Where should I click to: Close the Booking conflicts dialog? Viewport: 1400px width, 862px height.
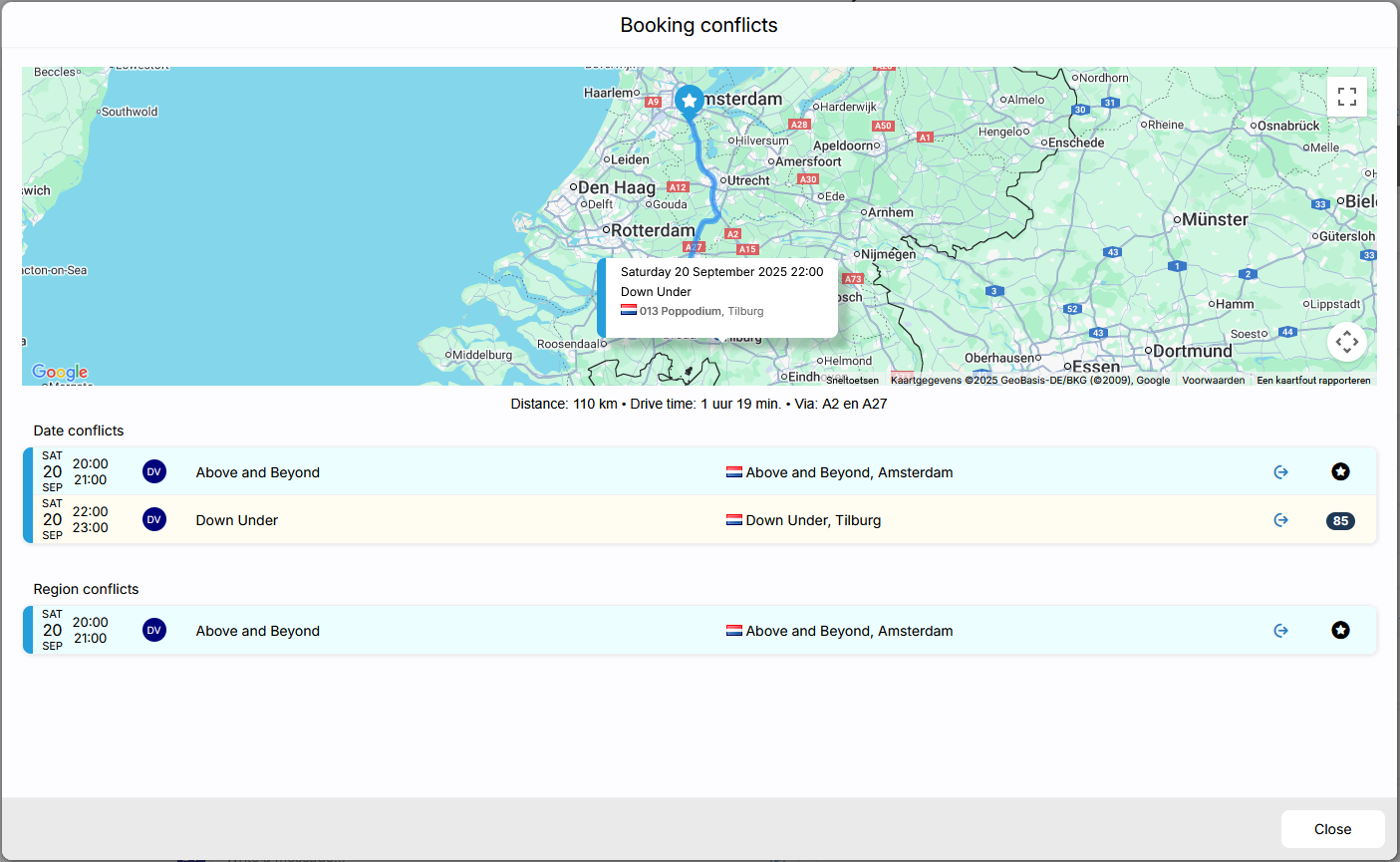click(x=1332, y=829)
